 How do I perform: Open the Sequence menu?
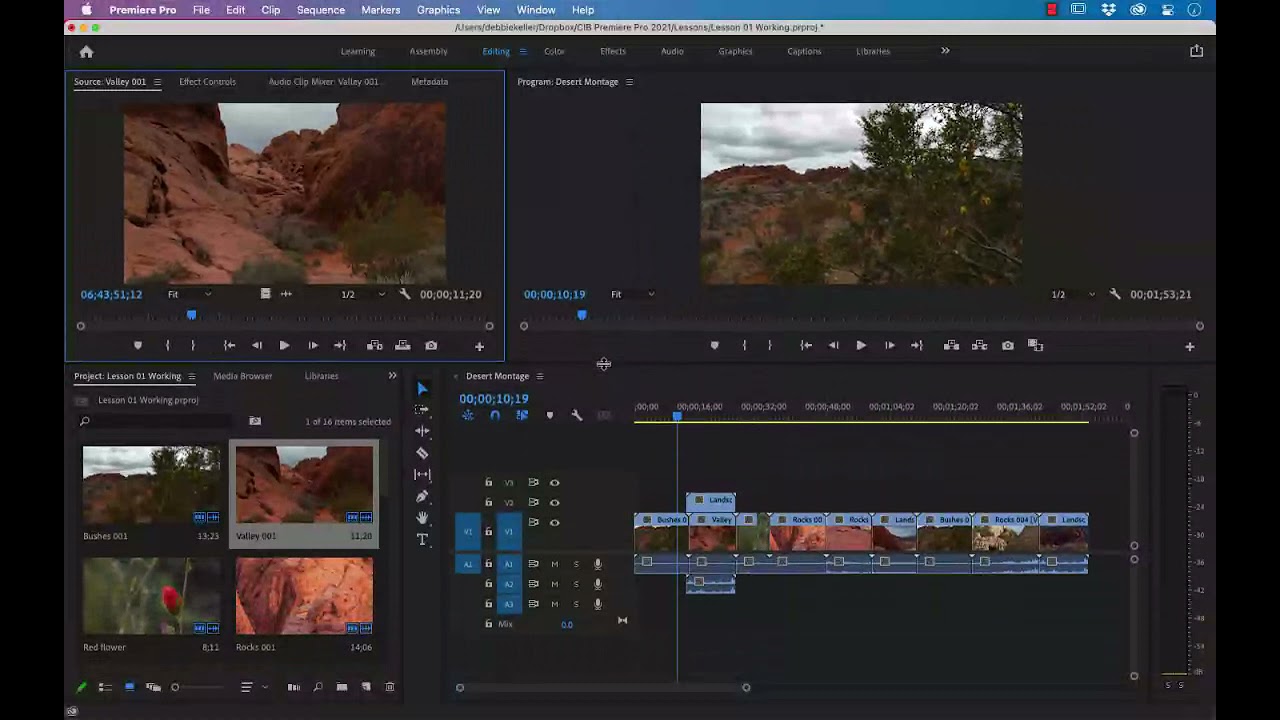320,10
